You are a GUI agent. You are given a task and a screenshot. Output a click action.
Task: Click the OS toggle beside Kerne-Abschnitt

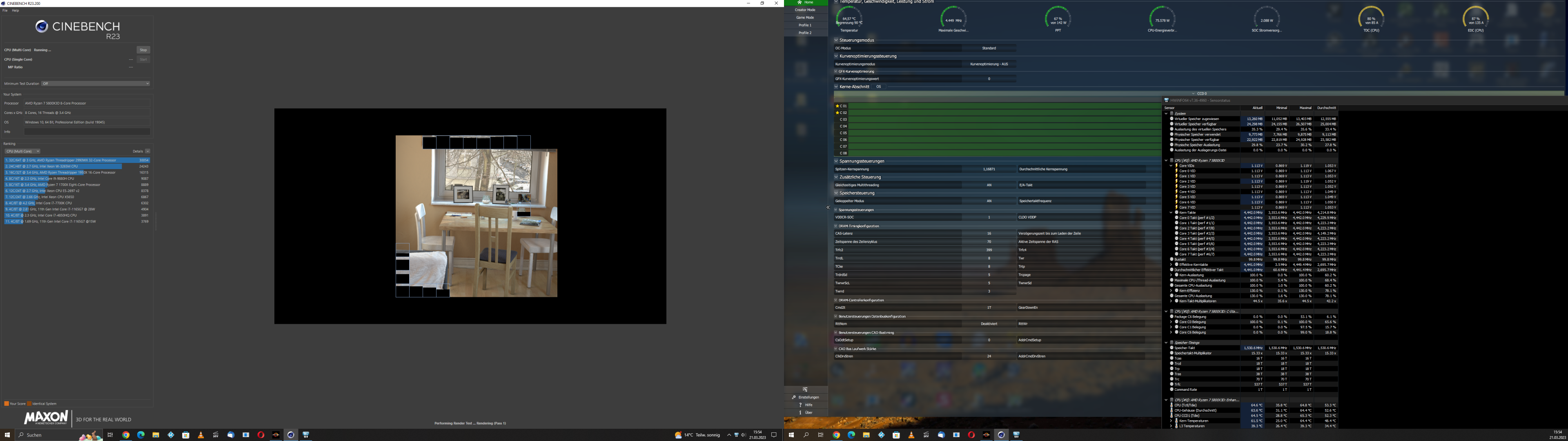pos(878,87)
